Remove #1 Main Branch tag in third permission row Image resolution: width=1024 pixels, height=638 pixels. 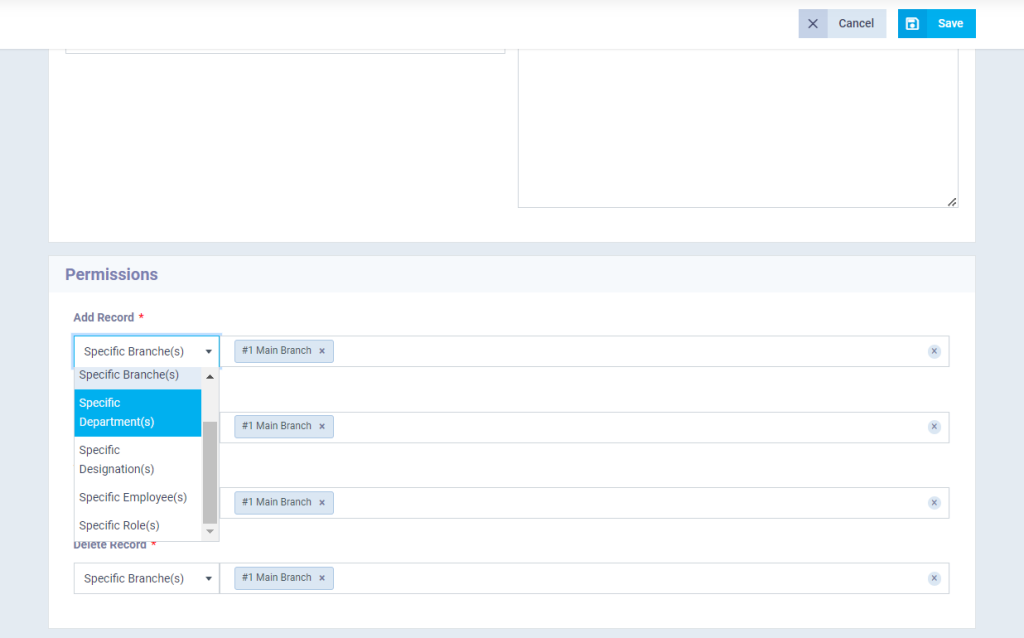pyautogui.click(x=322, y=503)
